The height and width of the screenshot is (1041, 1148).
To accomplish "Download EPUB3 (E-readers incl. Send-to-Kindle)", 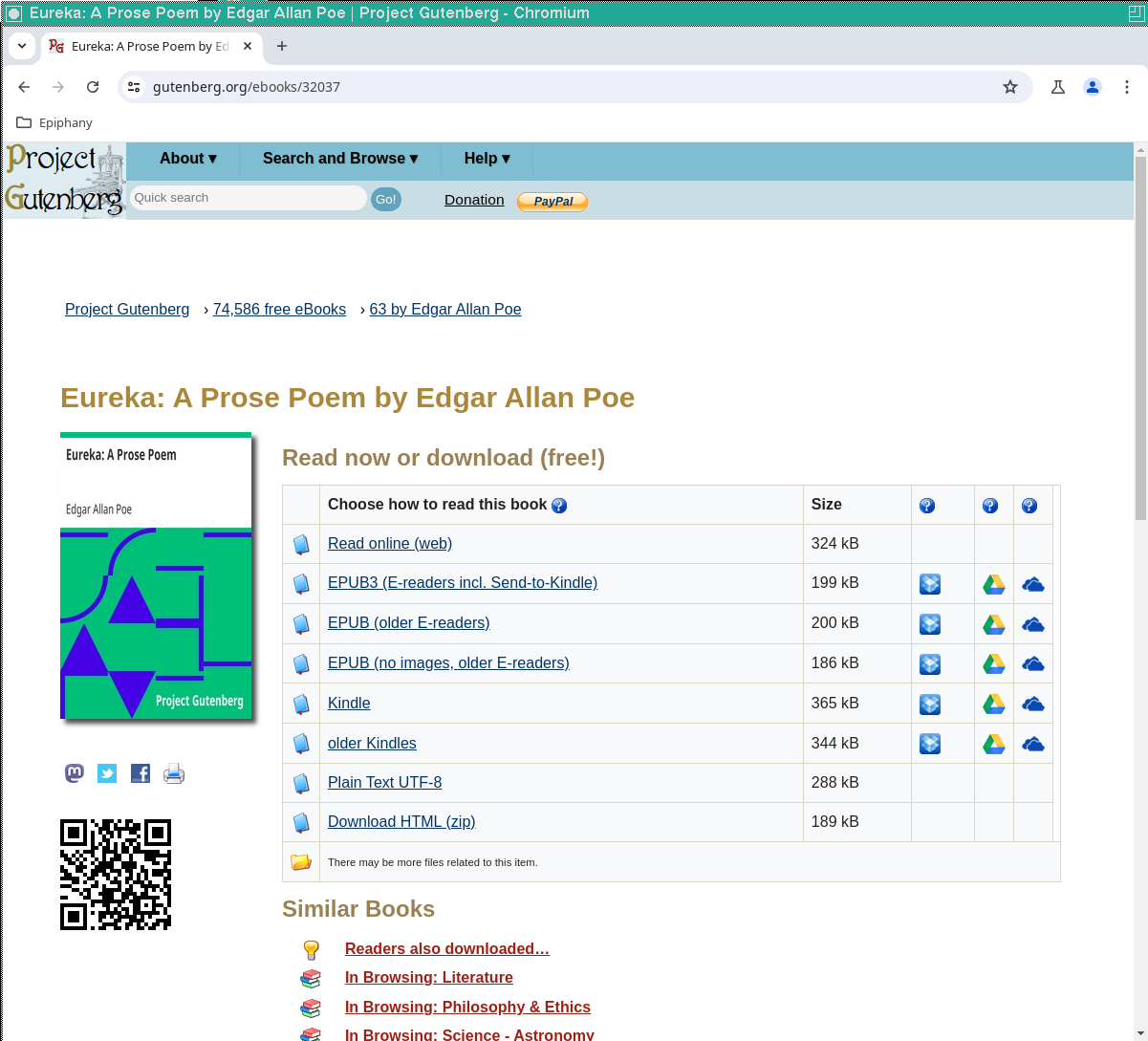I will (x=463, y=583).
